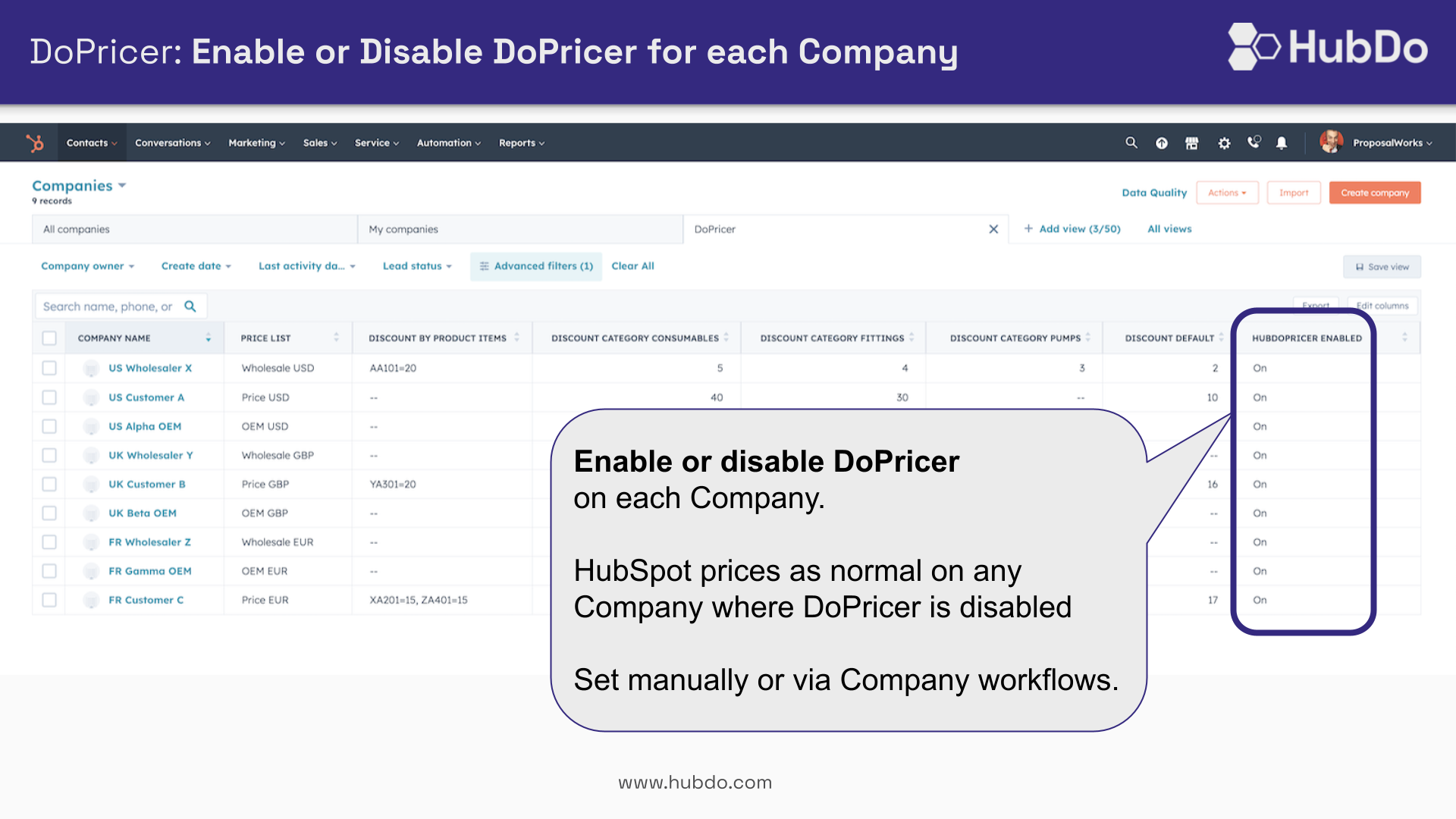
Task: Open the Actions dropdown button
Action: [1227, 193]
